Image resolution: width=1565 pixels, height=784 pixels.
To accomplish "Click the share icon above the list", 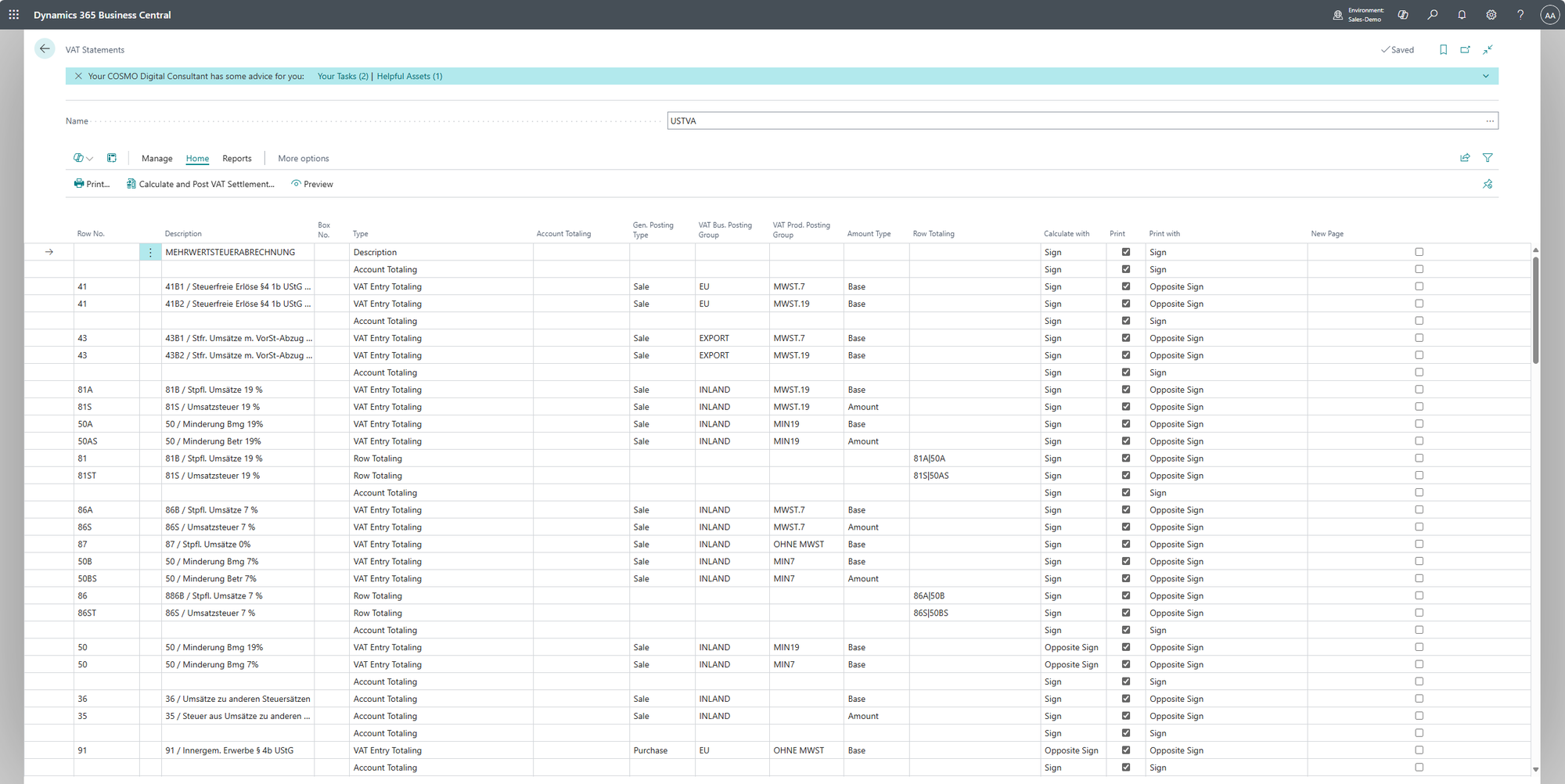I will click(1465, 158).
